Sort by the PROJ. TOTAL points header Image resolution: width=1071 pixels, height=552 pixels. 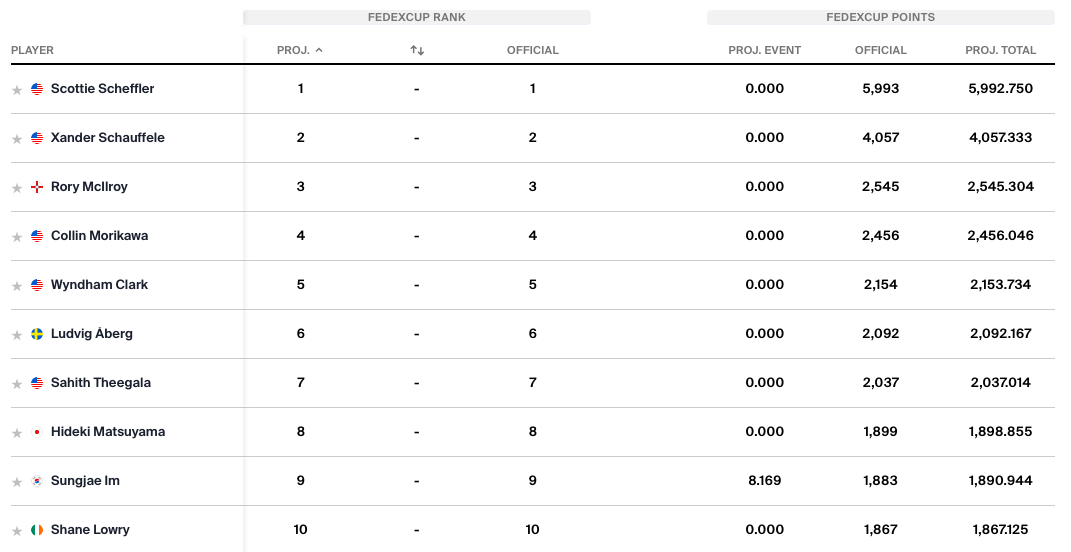click(x=1000, y=50)
